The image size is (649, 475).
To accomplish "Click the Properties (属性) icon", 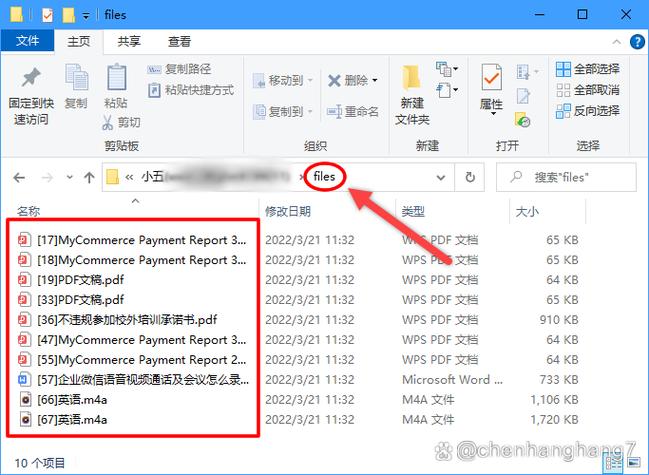I will (x=491, y=77).
